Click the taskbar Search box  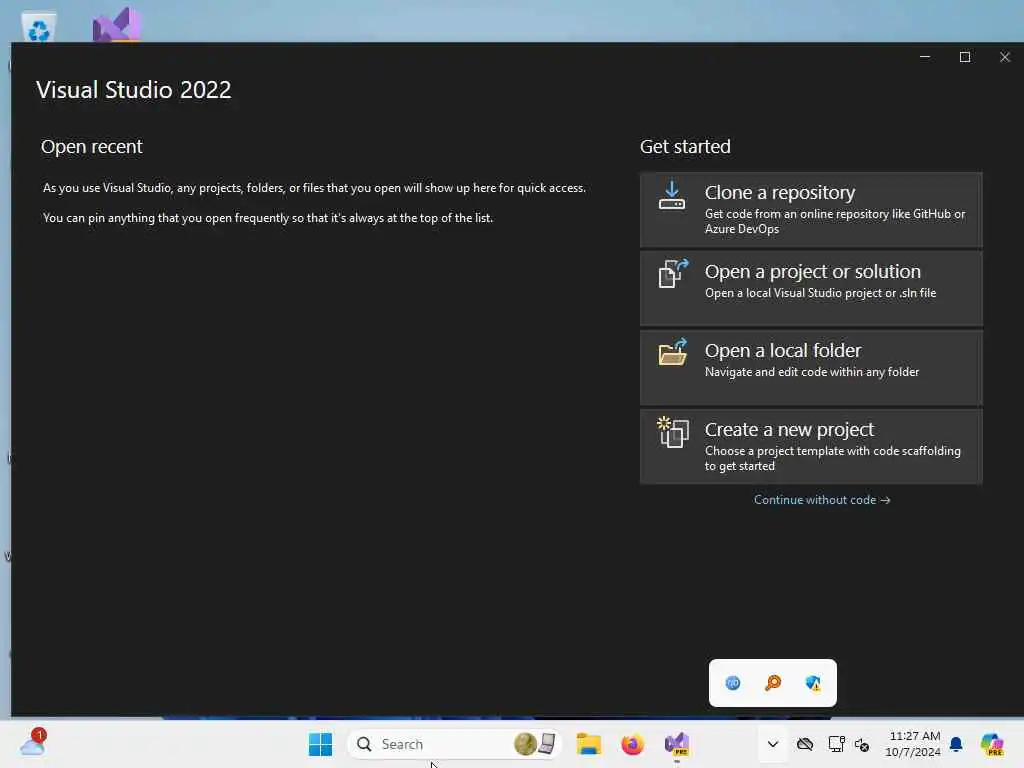[x=455, y=744]
